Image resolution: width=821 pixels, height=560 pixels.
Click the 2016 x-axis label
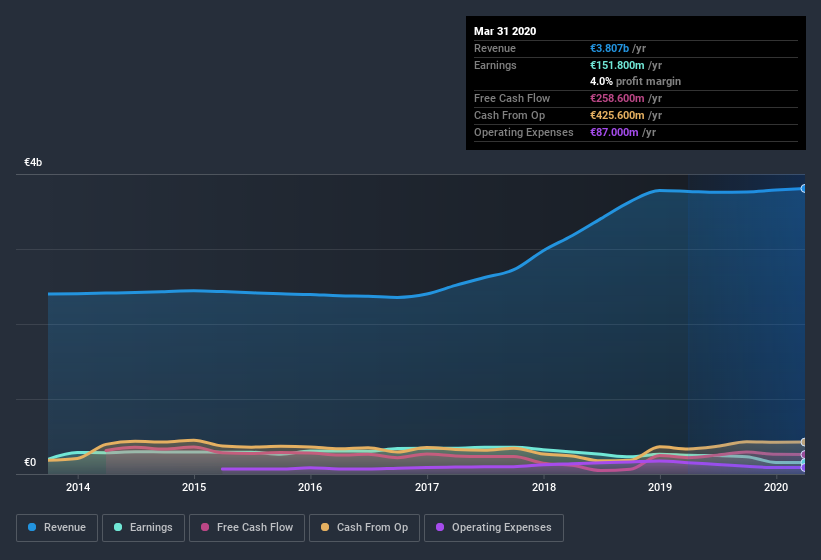310,487
